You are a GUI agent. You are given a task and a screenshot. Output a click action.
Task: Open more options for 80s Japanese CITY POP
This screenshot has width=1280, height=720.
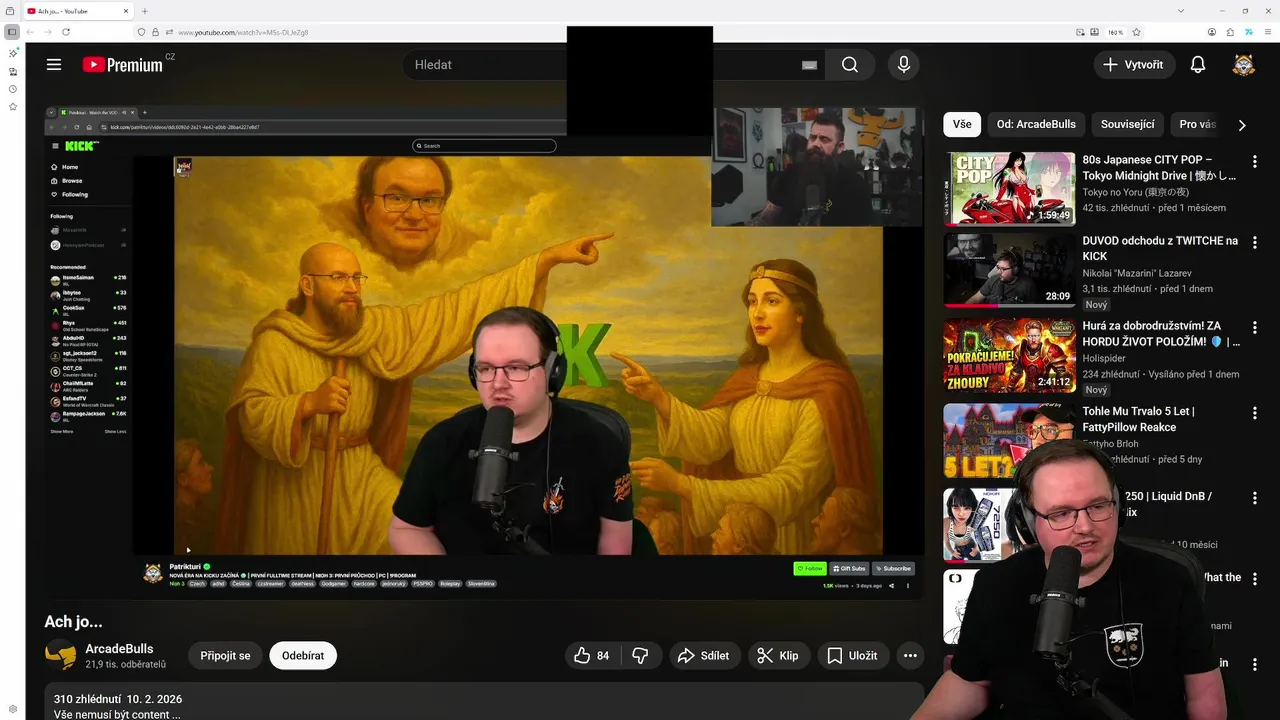pyautogui.click(x=1254, y=161)
